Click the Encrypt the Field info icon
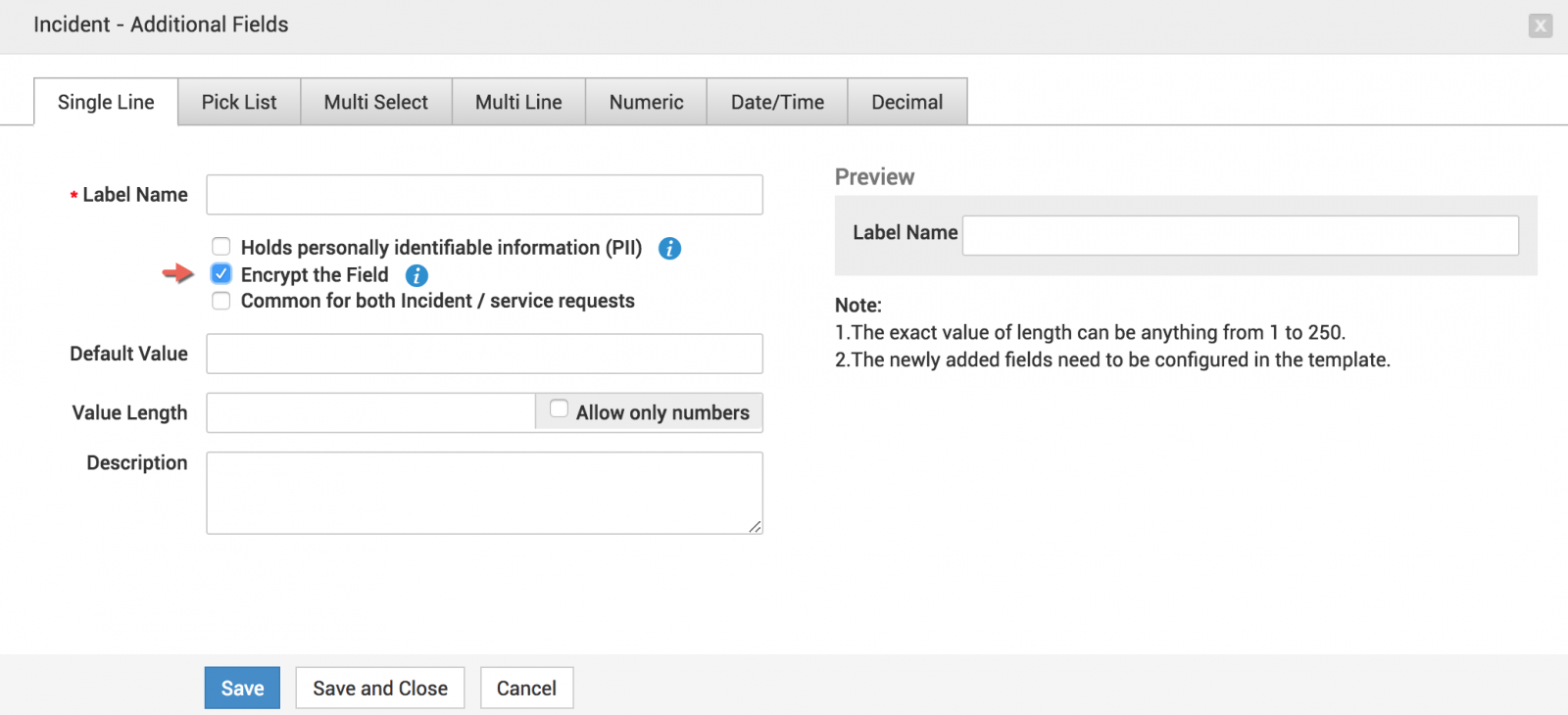Viewport: 1568px width, 715px height. [416, 276]
